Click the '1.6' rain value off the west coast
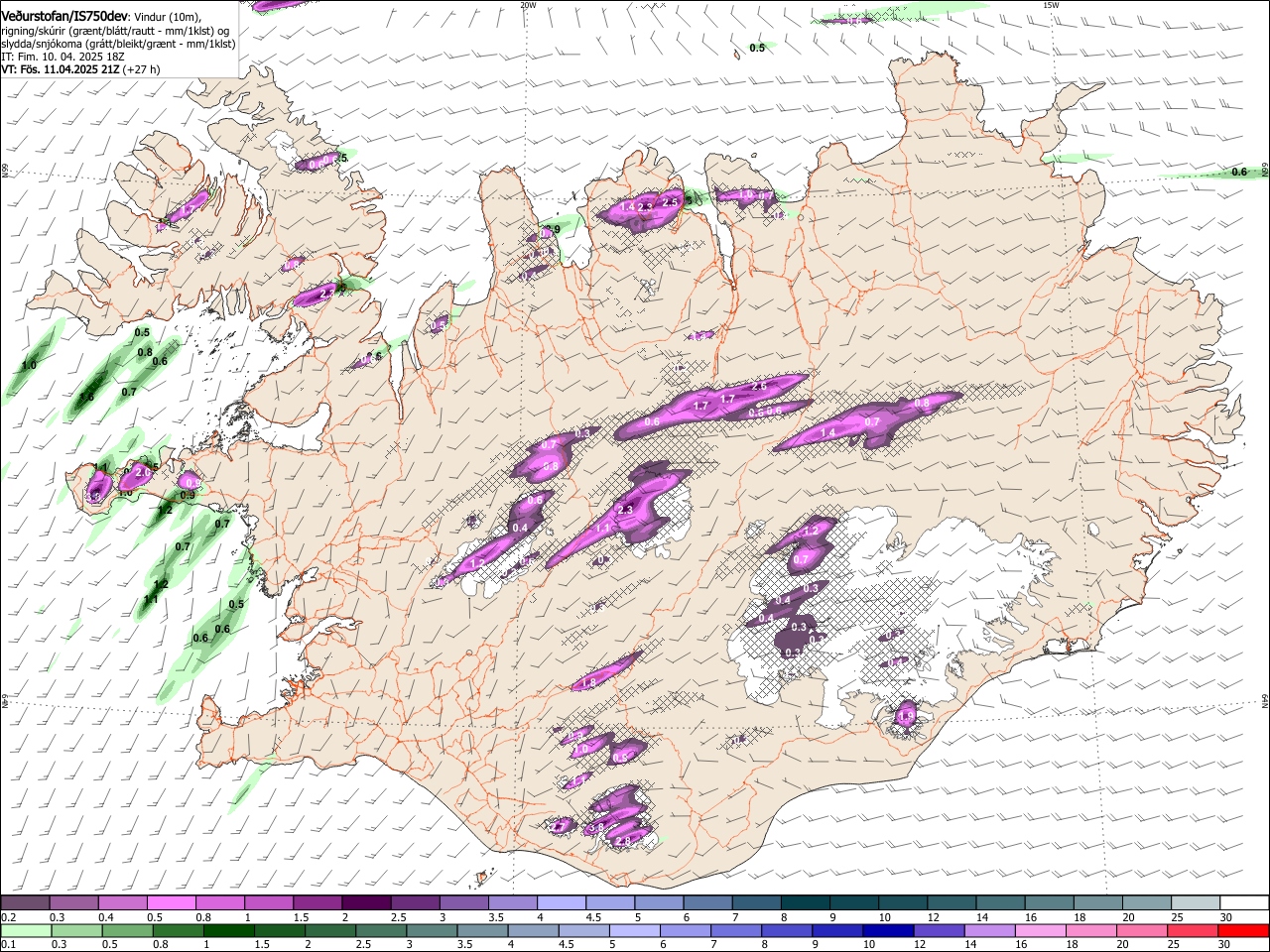This screenshot has width=1270, height=952. coord(86,398)
